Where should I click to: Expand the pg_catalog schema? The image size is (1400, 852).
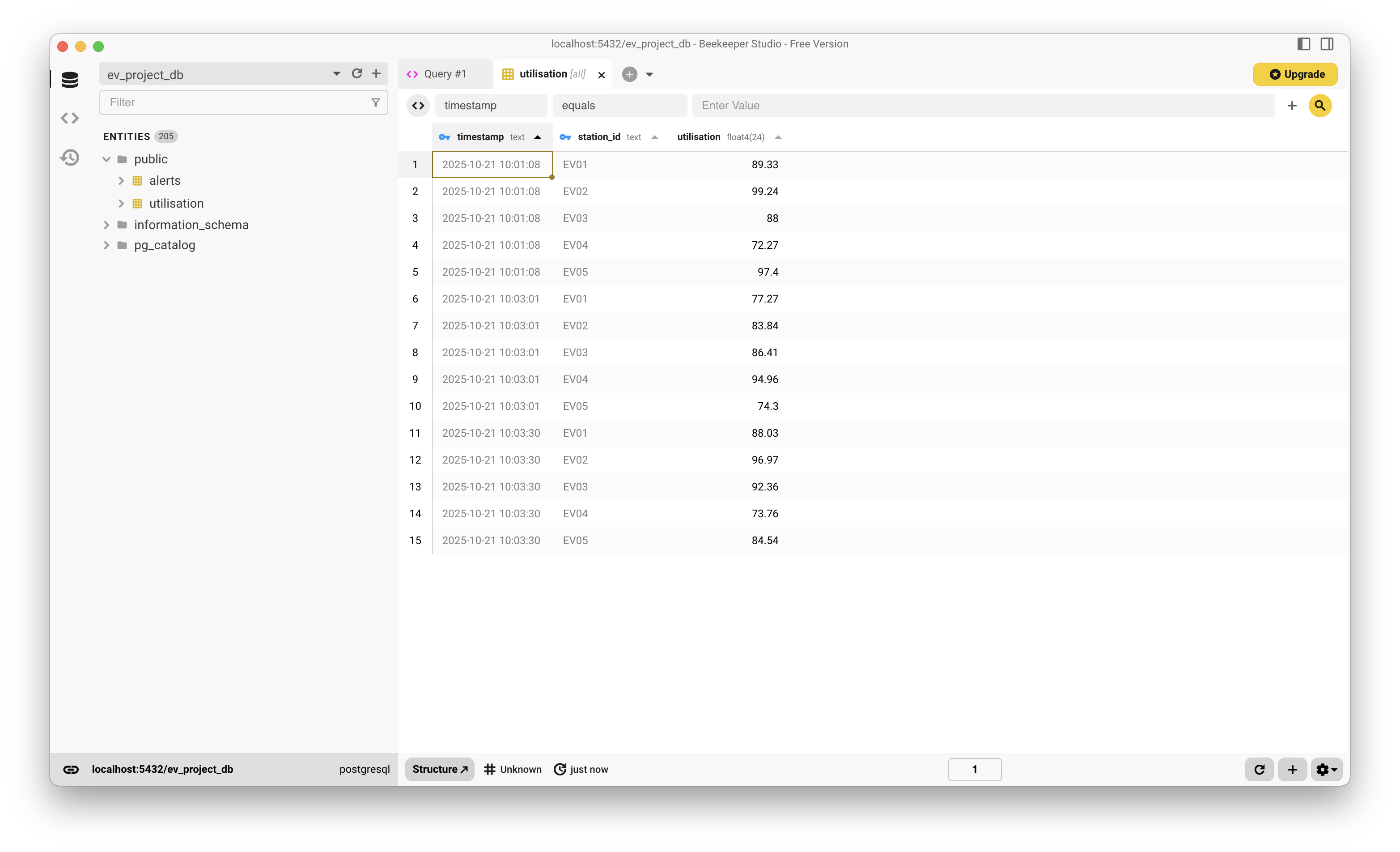pyautogui.click(x=106, y=246)
